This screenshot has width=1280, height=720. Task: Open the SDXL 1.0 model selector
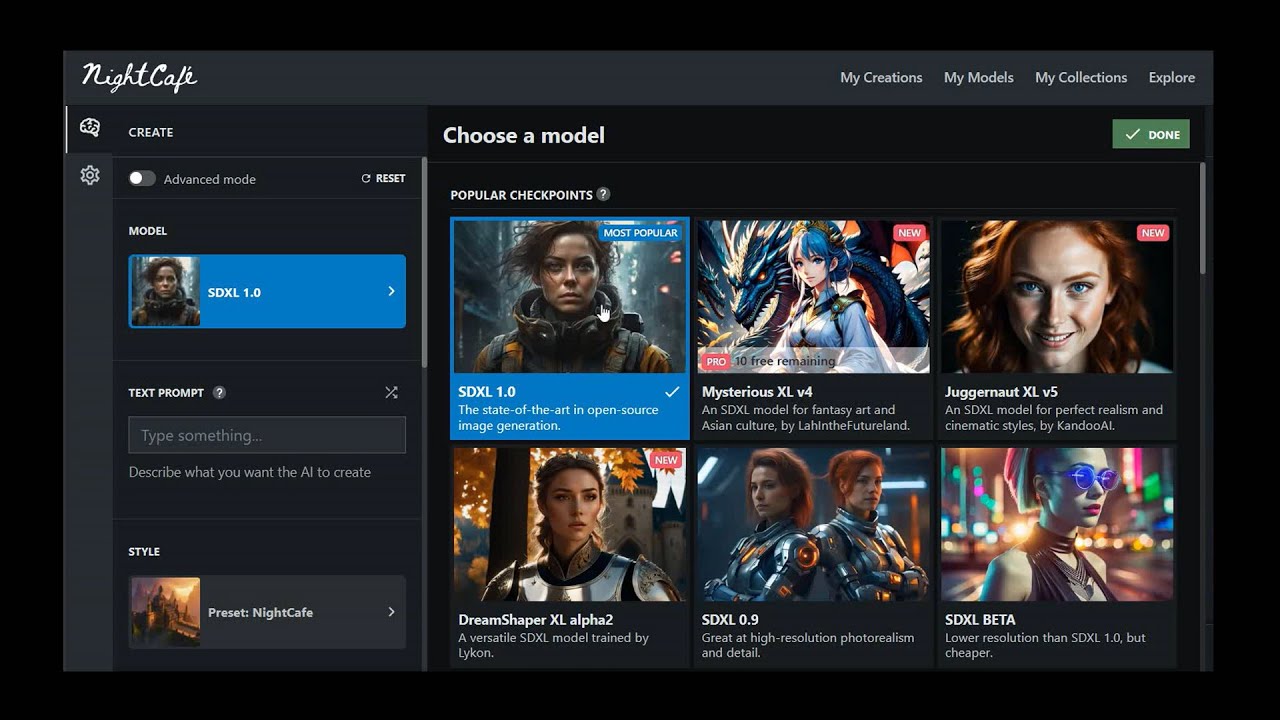pyautogui.click(x=267, y=291)
